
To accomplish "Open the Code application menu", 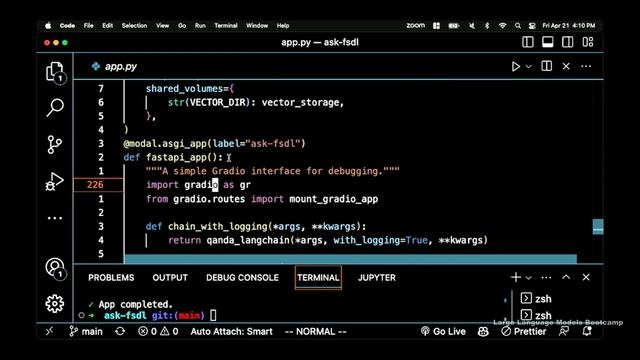I will 67,26.
